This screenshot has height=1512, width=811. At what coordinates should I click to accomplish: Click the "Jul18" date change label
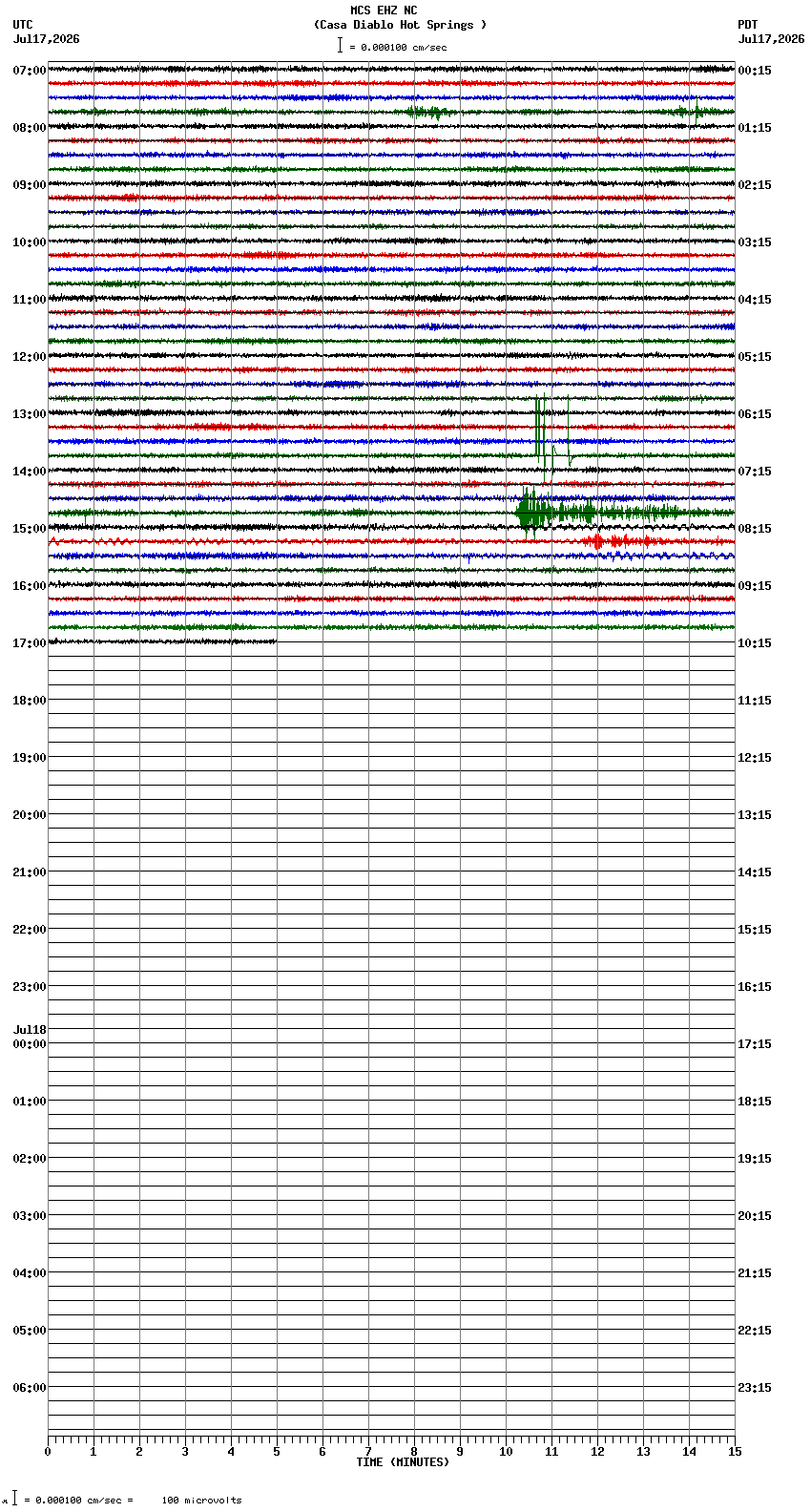click(30, 1030)
